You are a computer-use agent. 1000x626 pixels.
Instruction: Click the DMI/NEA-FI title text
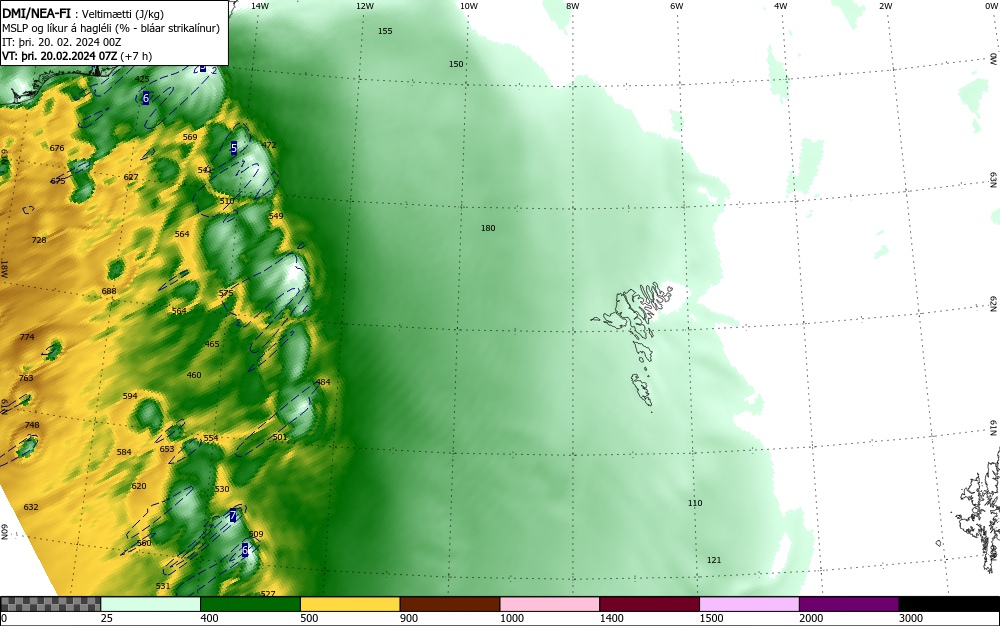[36, 13]
